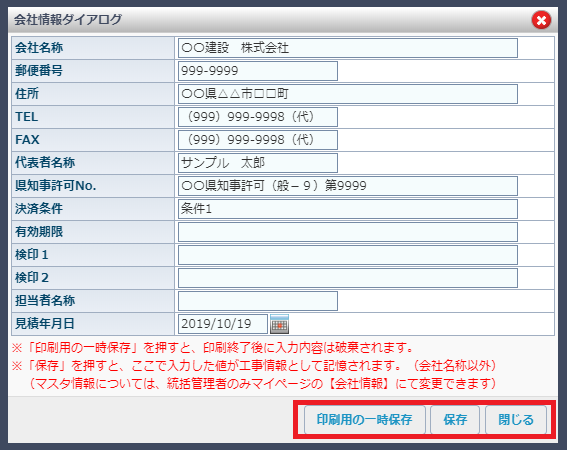Edit the 見積年月日 date field
The height and width of the screenshot is (450, 567).
[223, 324]
